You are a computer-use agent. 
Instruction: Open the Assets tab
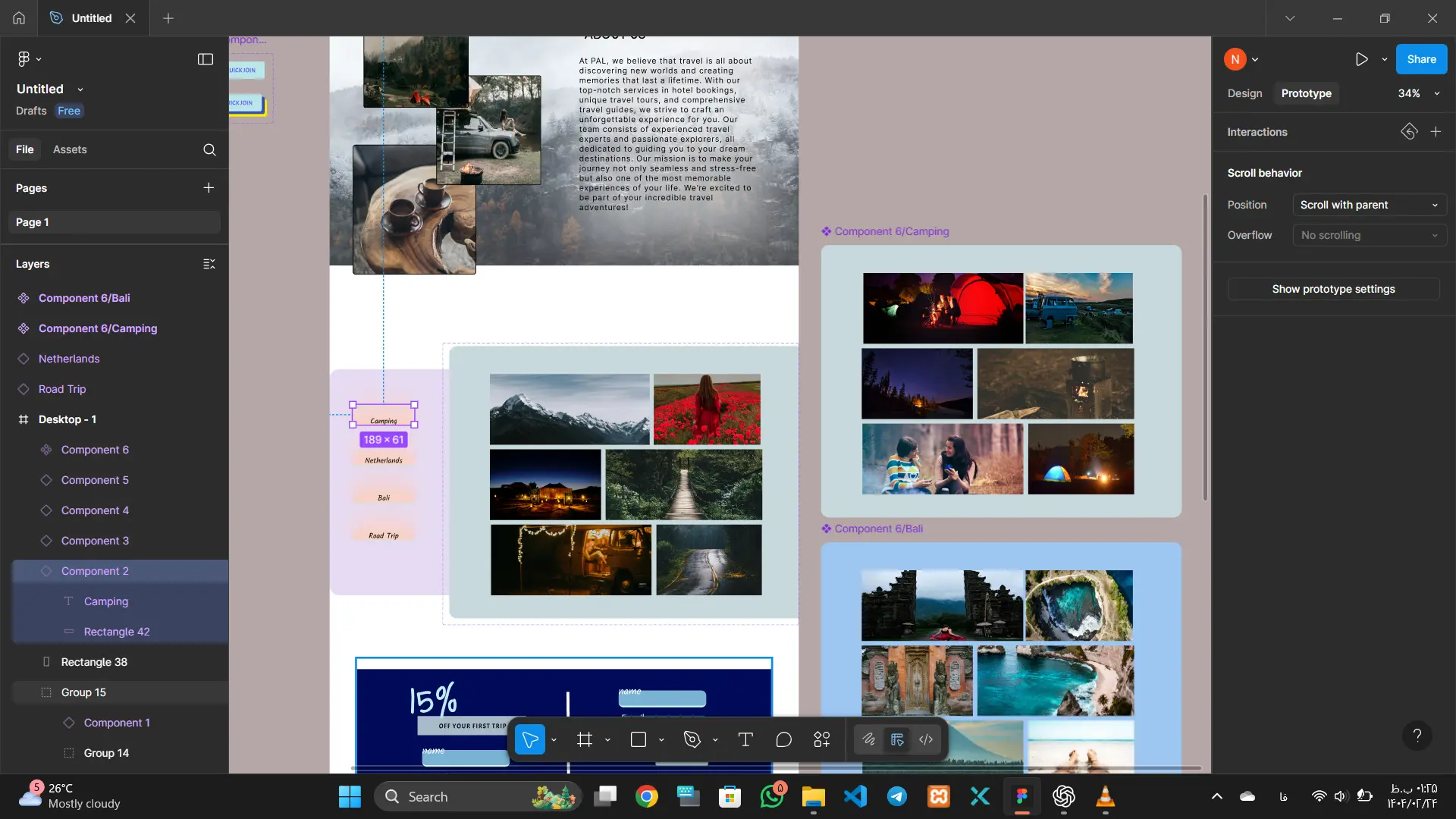click(70, 149)
